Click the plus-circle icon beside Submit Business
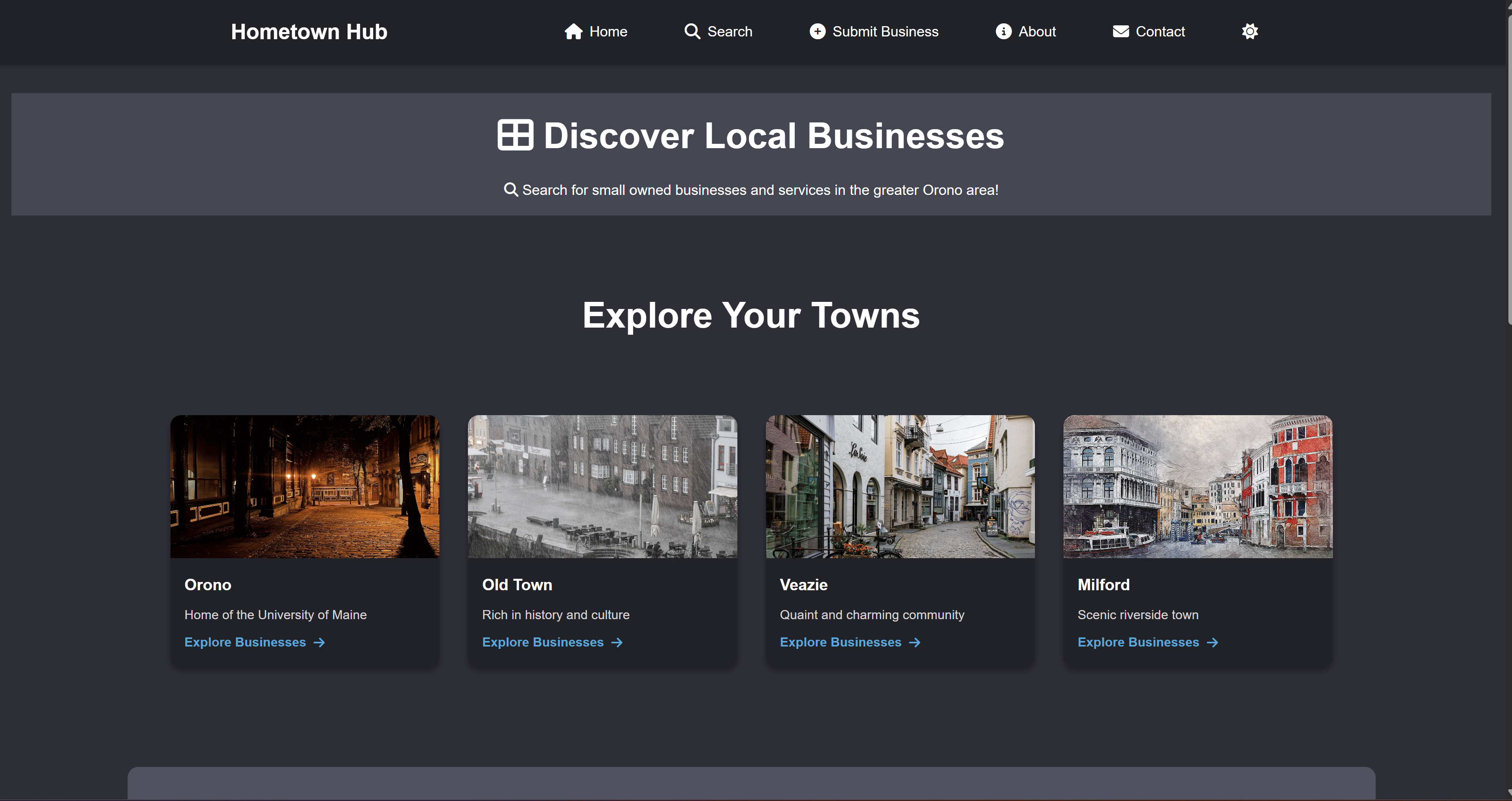 pyautogui.click(x=817, y=32)
